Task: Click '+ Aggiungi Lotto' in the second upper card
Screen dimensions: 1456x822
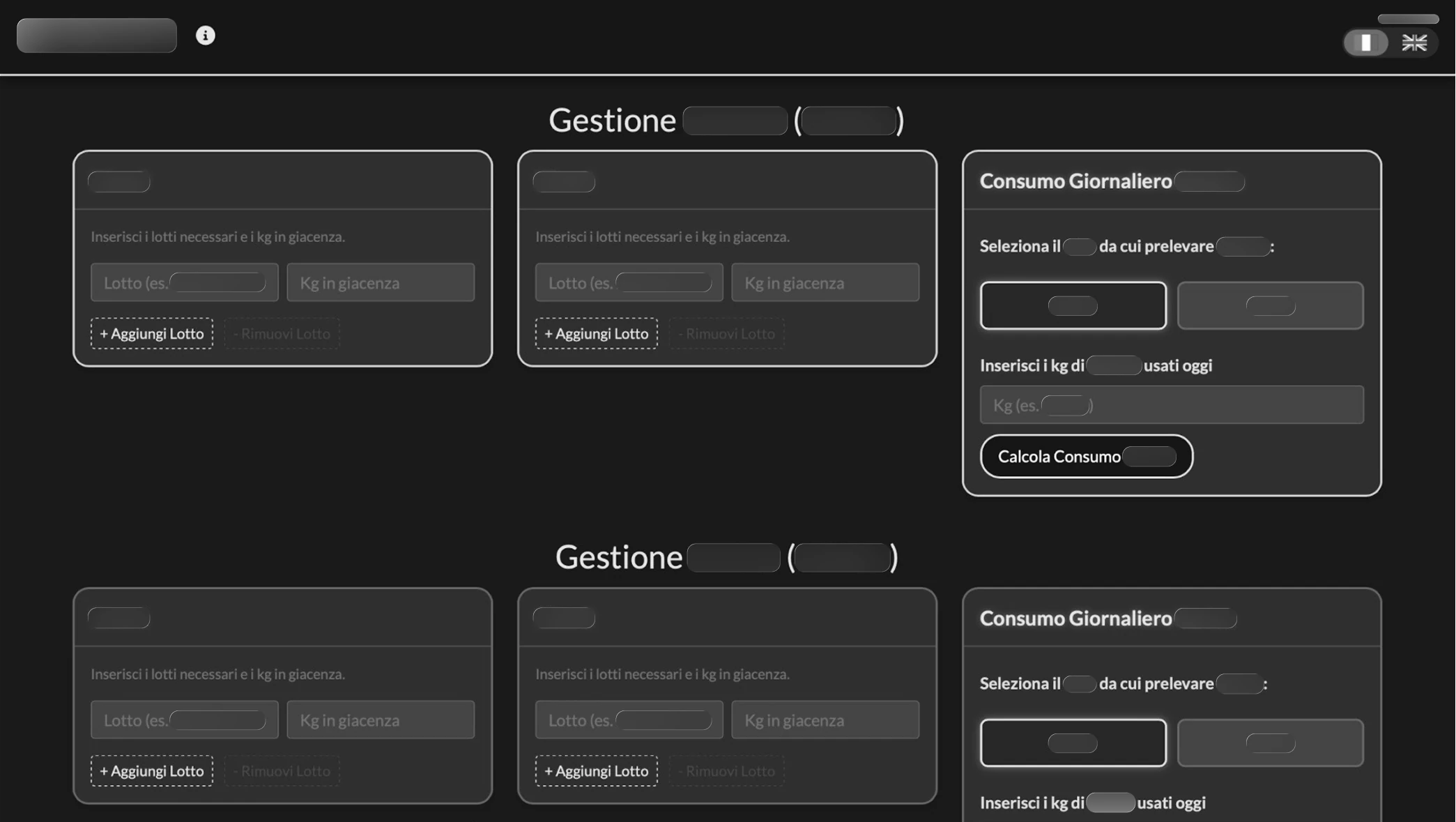Action: pyautogui.click(x=596, y=333)
